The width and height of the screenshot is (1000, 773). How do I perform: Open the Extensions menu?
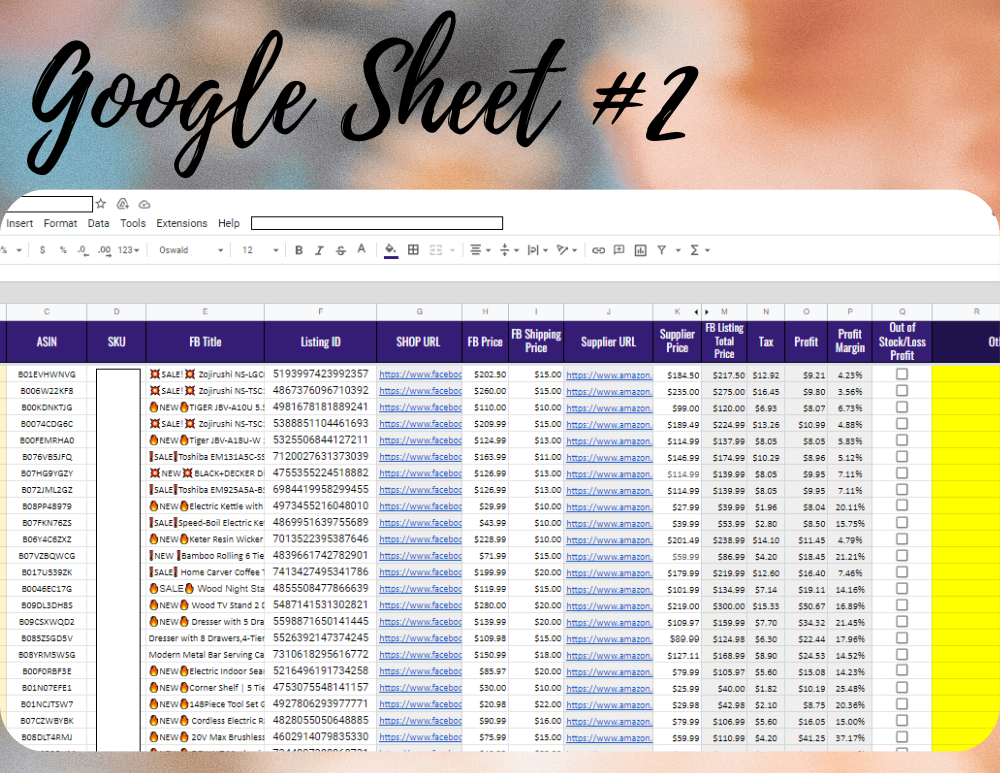(x=182, y=223)
